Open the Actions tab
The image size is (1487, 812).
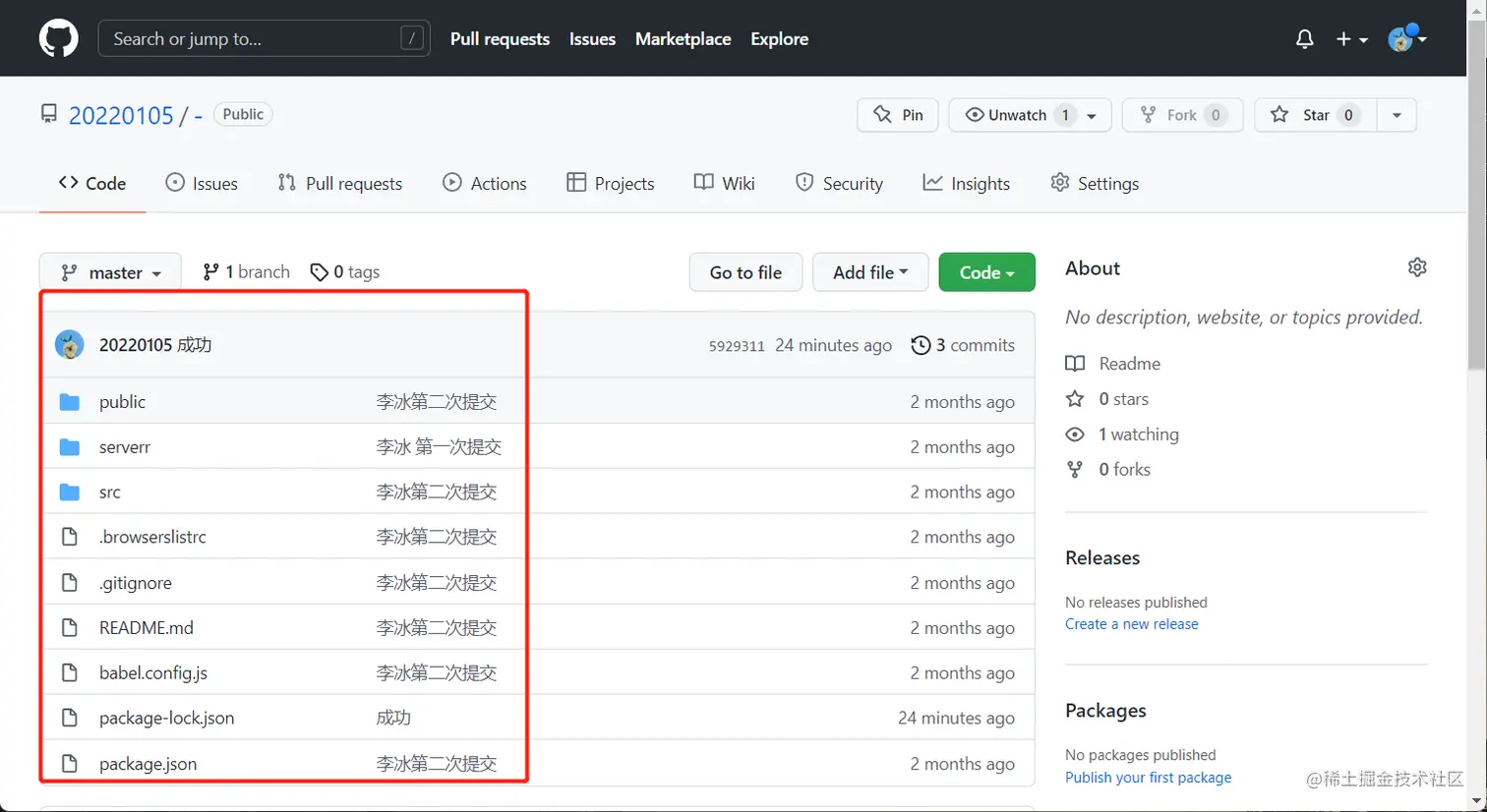(x=485, y=183)
